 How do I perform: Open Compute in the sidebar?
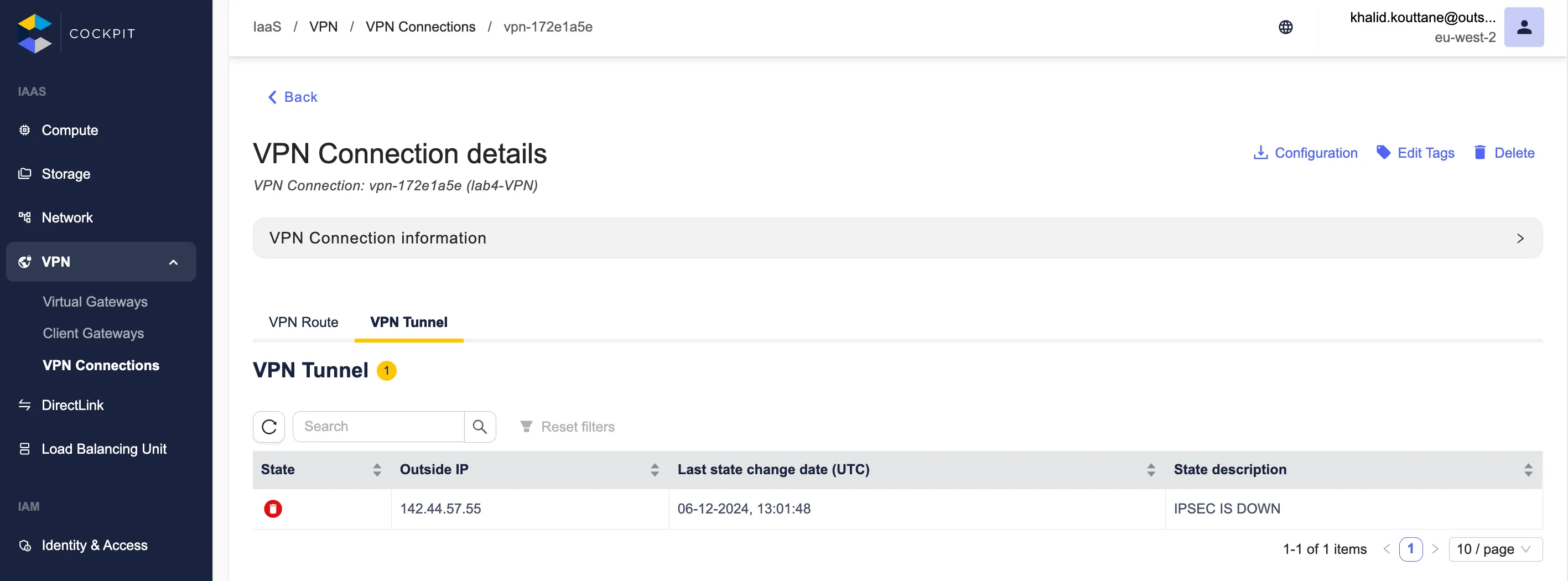[x=69, y=131]
